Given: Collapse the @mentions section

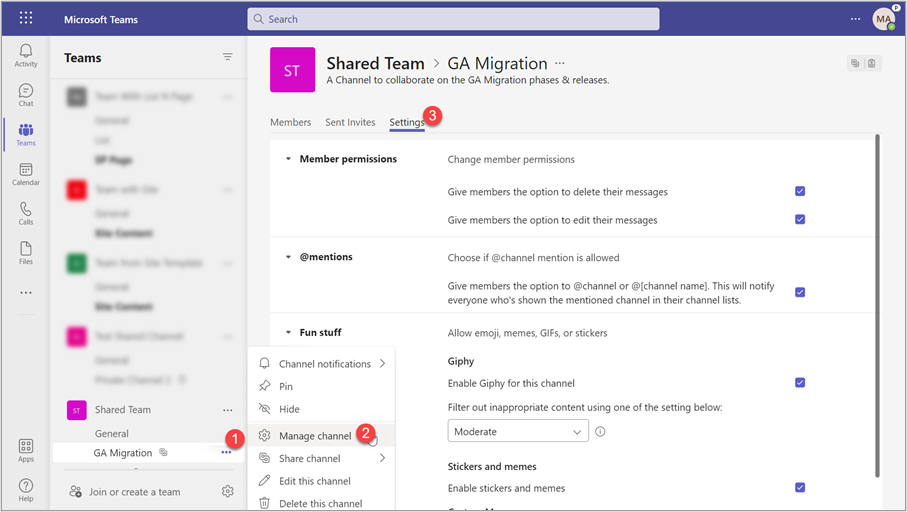Looking at the screenshot, I should (289, 257).
